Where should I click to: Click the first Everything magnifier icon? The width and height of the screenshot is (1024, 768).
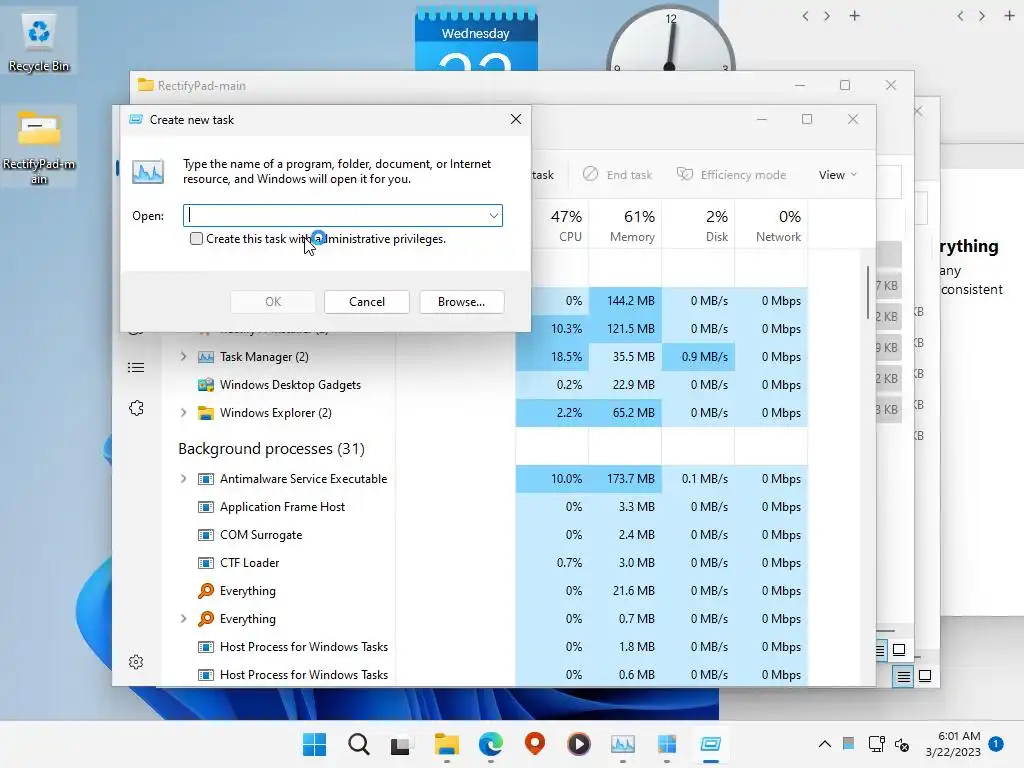tap(206, 591)
